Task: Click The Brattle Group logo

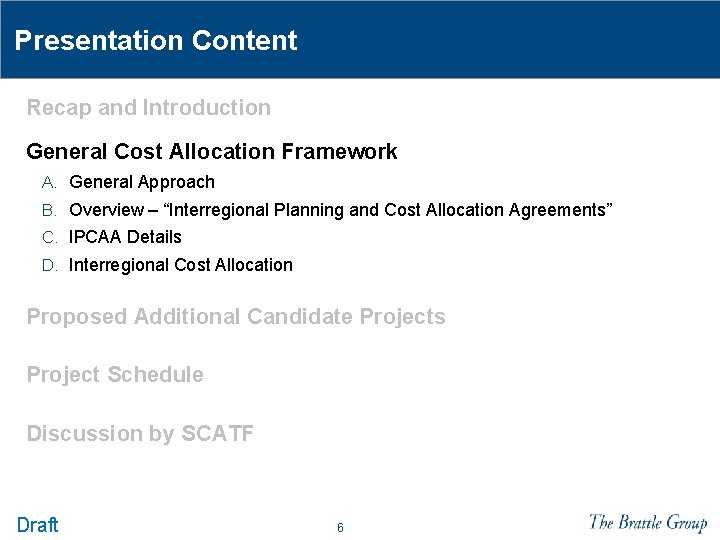Action: (x=648, y=523)
